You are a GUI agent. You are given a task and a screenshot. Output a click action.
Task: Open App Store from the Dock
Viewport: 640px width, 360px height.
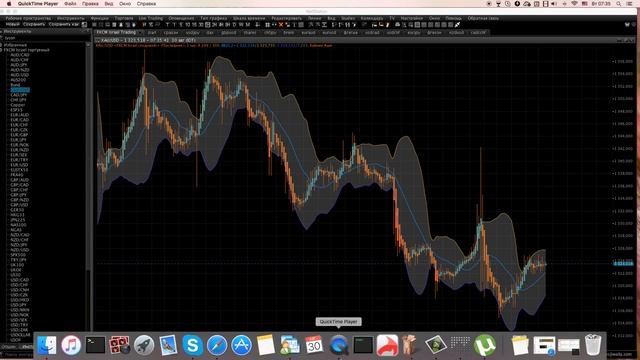[241, 345]
